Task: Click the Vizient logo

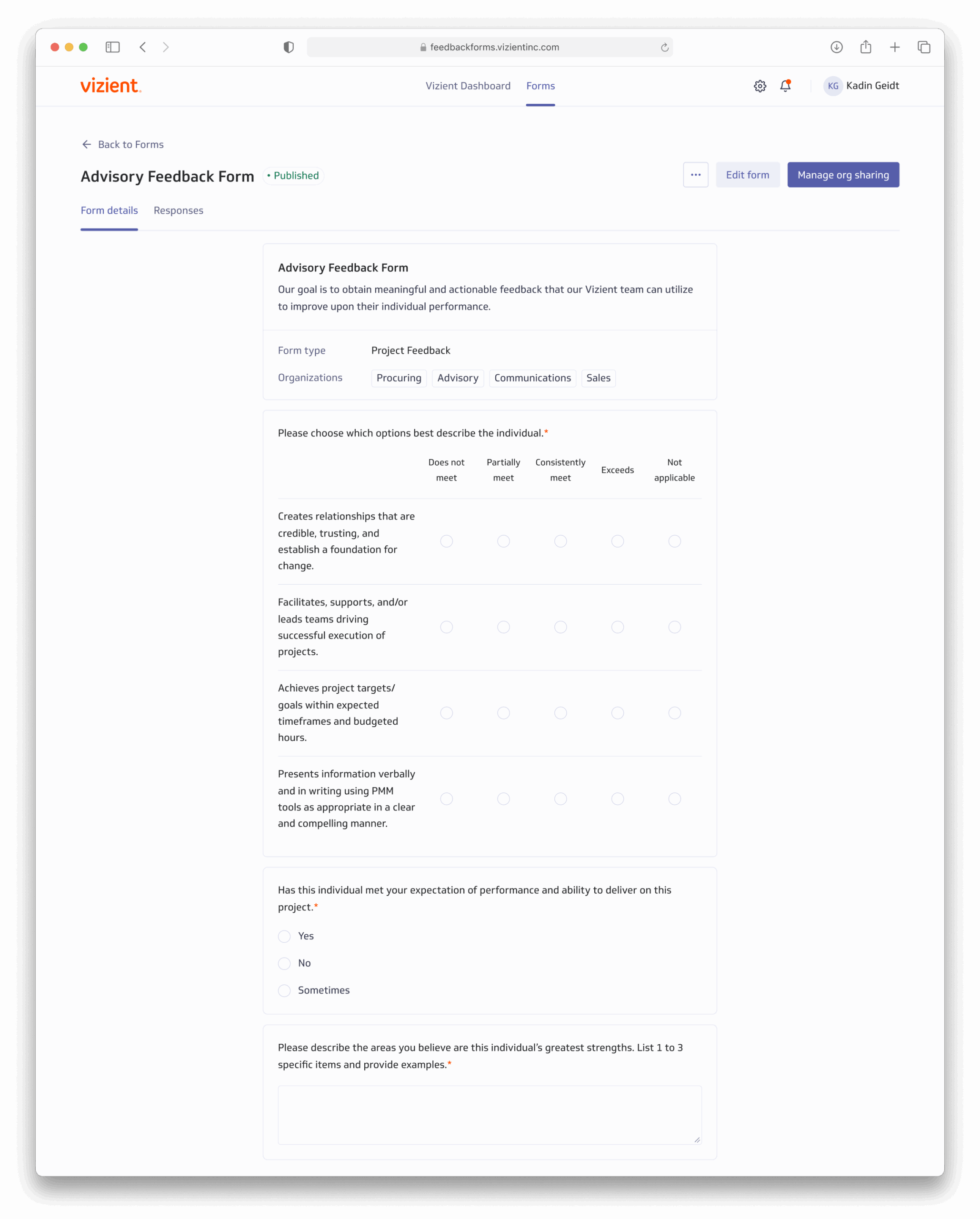Action: point(111,85)
